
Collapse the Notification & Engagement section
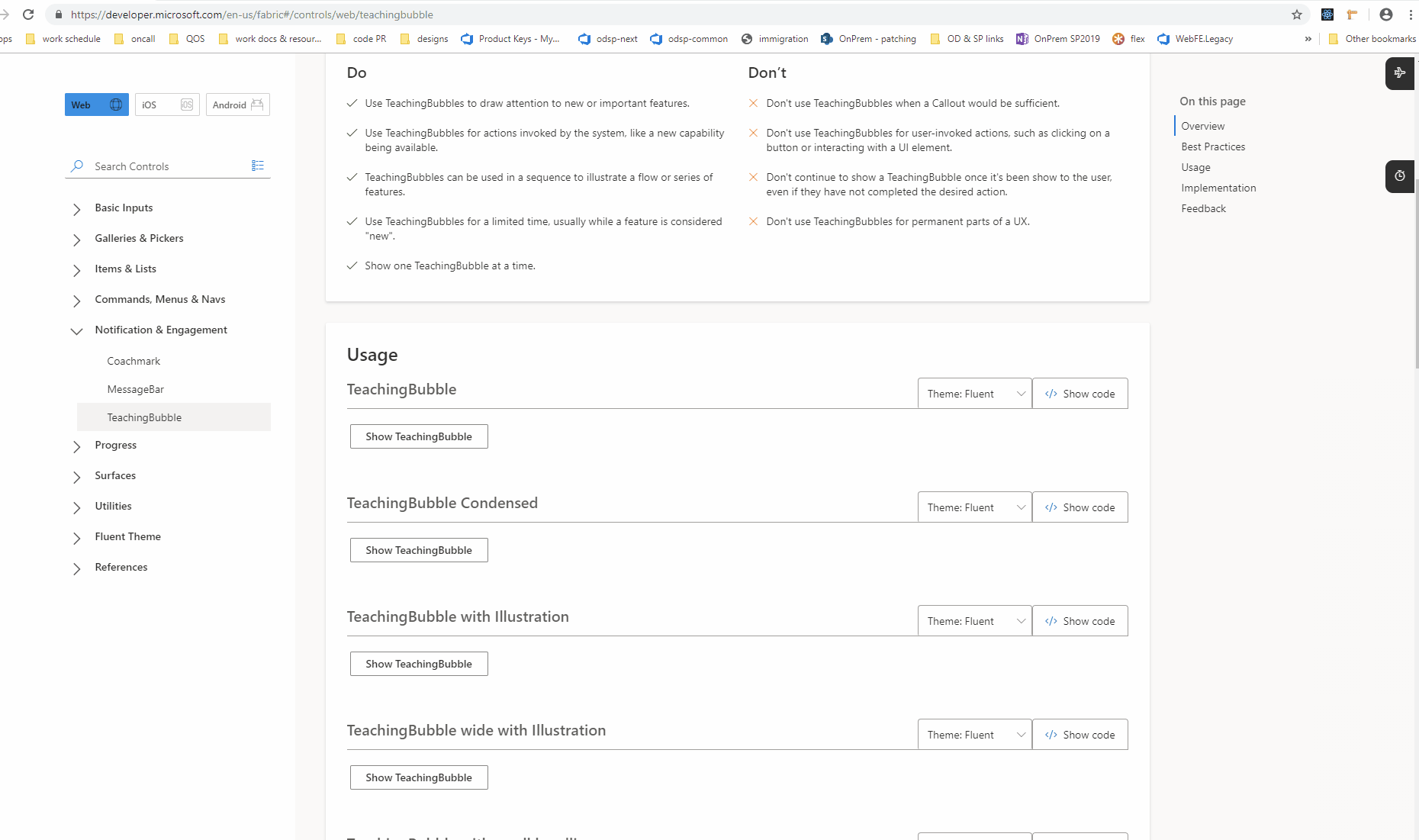[160, 330]
